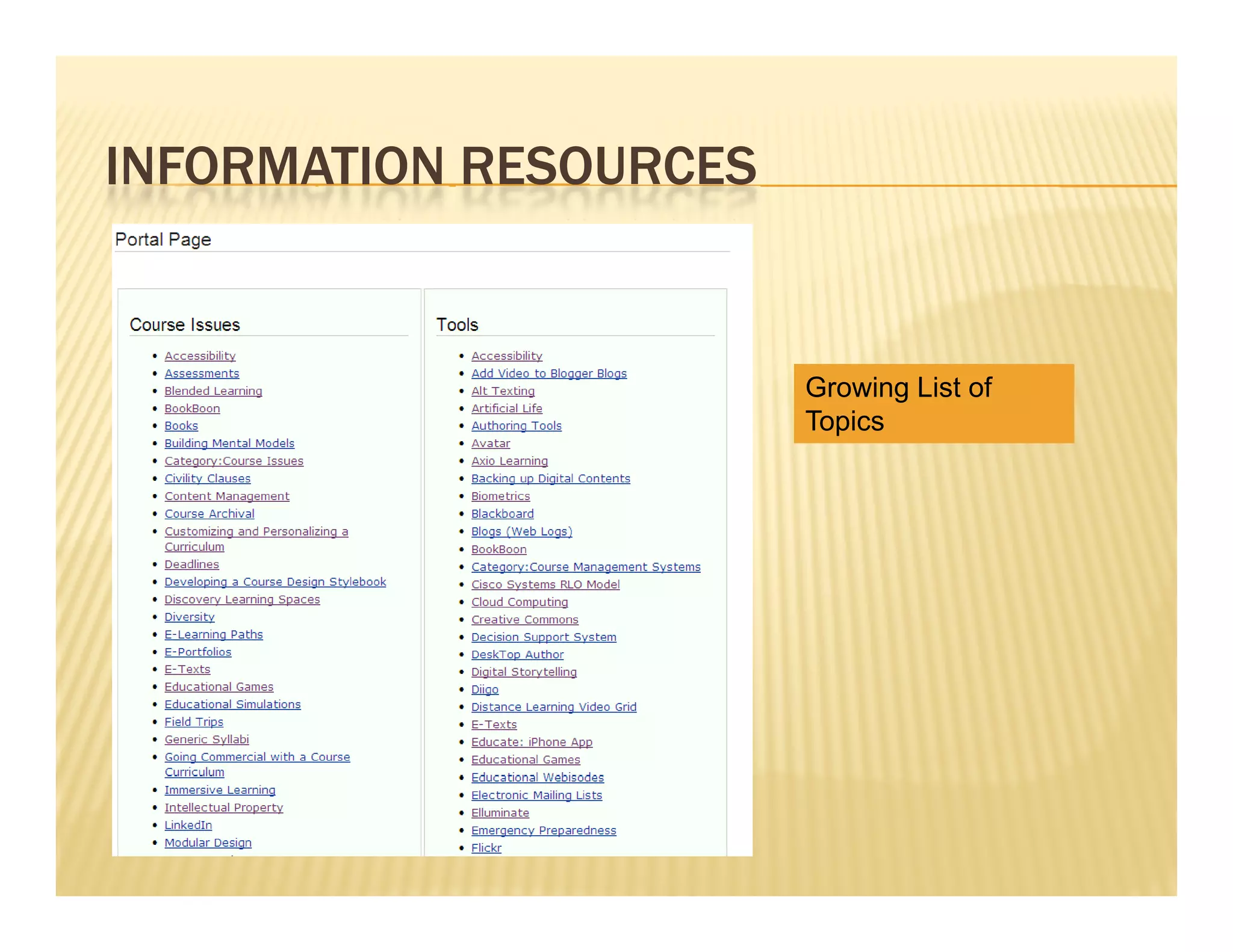Open the Books link
Screen dimensions: 1233x952
(181, 426)
